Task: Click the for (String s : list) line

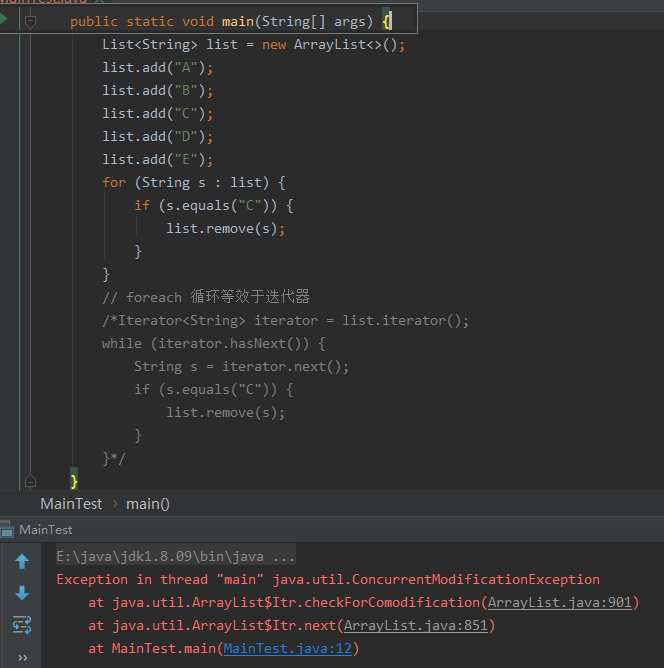Action: [194, 182]
